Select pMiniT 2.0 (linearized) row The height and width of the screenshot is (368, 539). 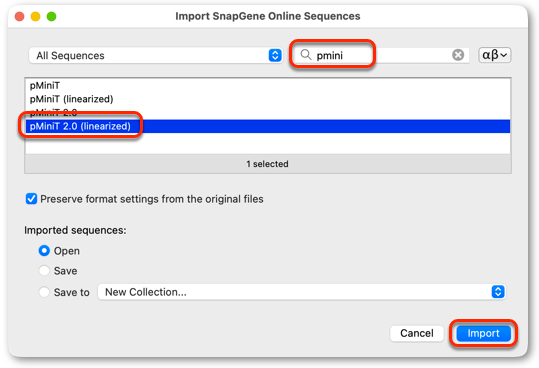click(268, 126)
